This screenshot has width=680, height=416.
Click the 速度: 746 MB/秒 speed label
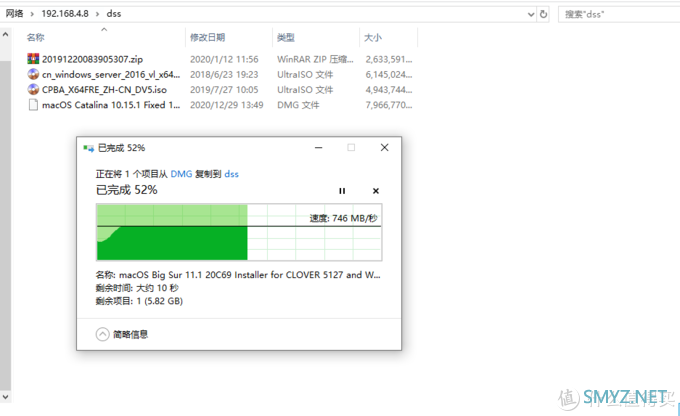coord(343,218)
